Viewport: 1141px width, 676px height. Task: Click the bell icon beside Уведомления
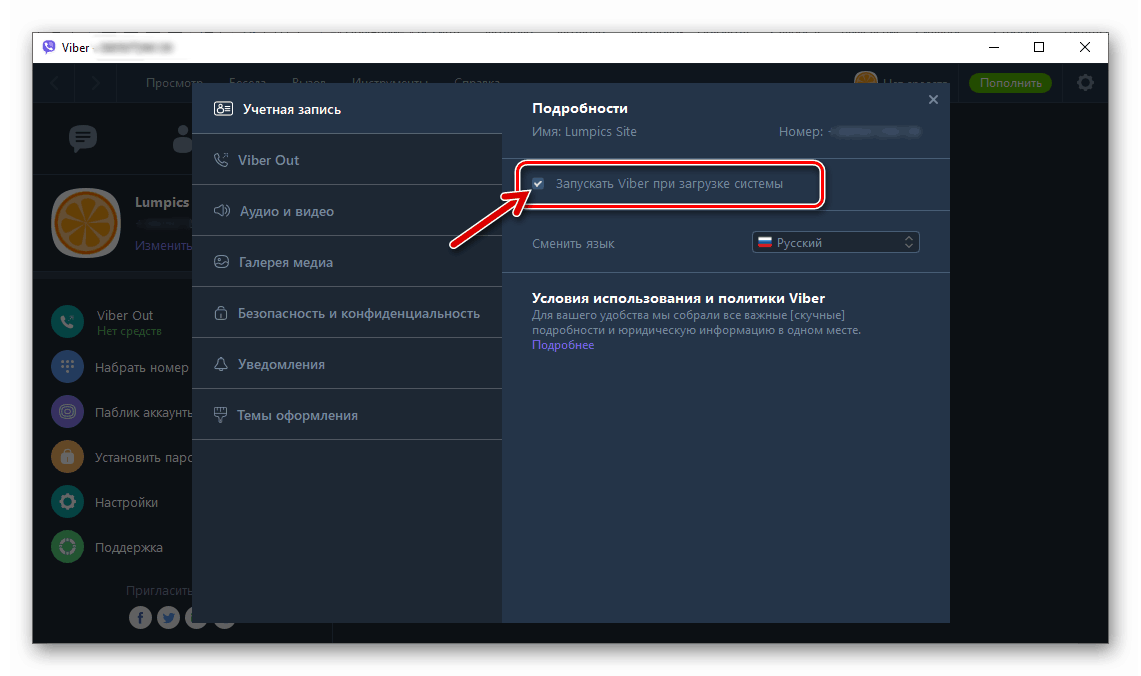click(x=220, y=364)
